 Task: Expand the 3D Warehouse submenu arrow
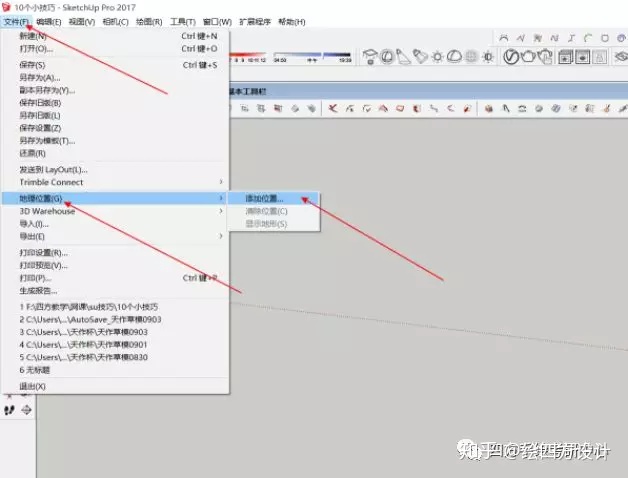(x=221, y=211)
